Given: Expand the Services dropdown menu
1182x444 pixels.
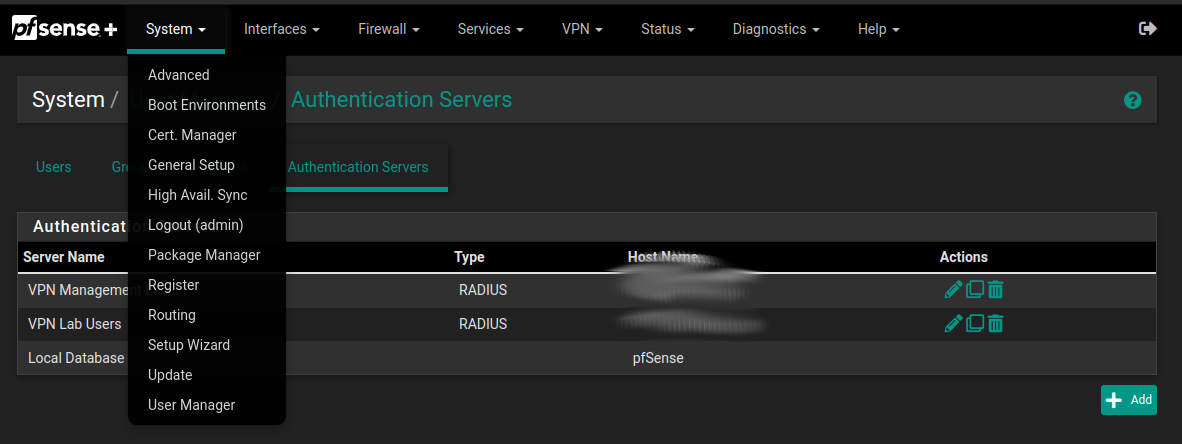Looking at the screenshot, I should tap(490, 29).
